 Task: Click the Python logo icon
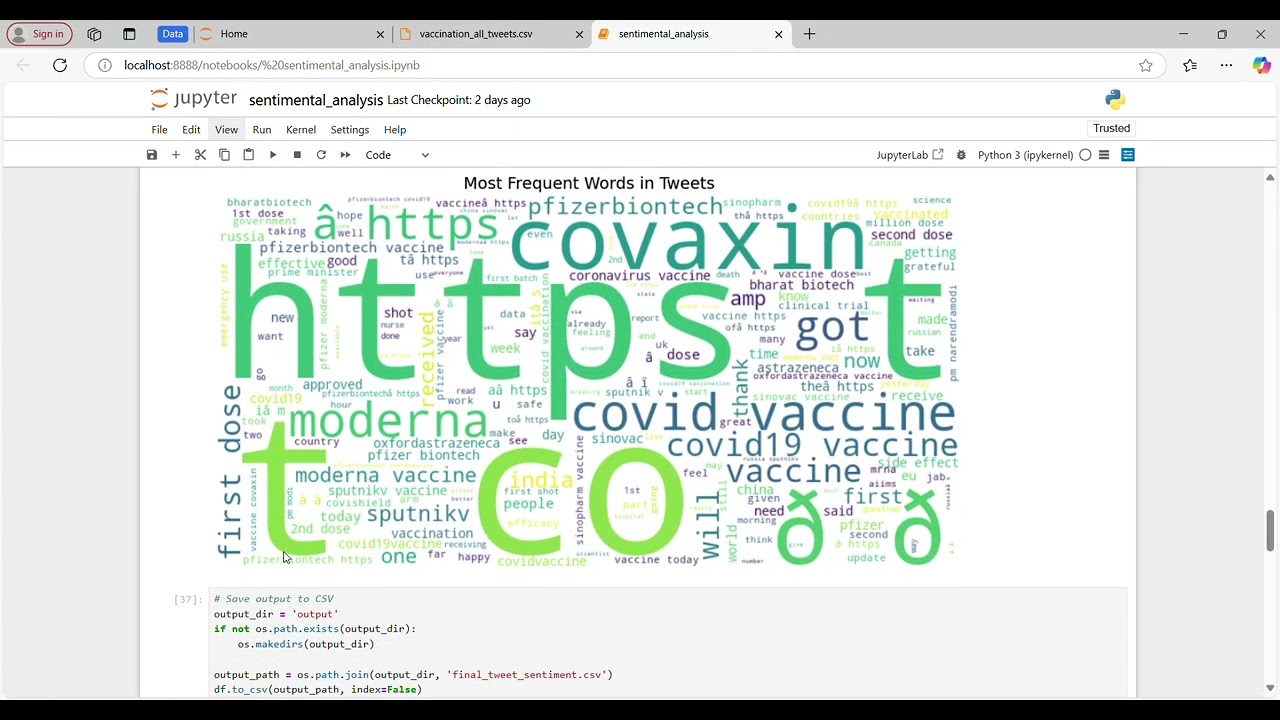1115,99
